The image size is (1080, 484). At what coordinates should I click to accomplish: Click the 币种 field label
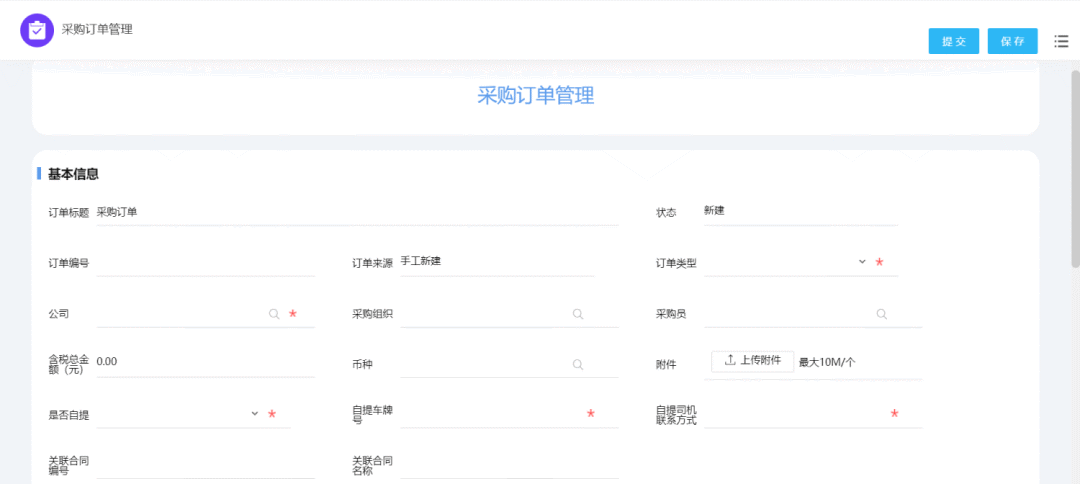coord(362,364)
